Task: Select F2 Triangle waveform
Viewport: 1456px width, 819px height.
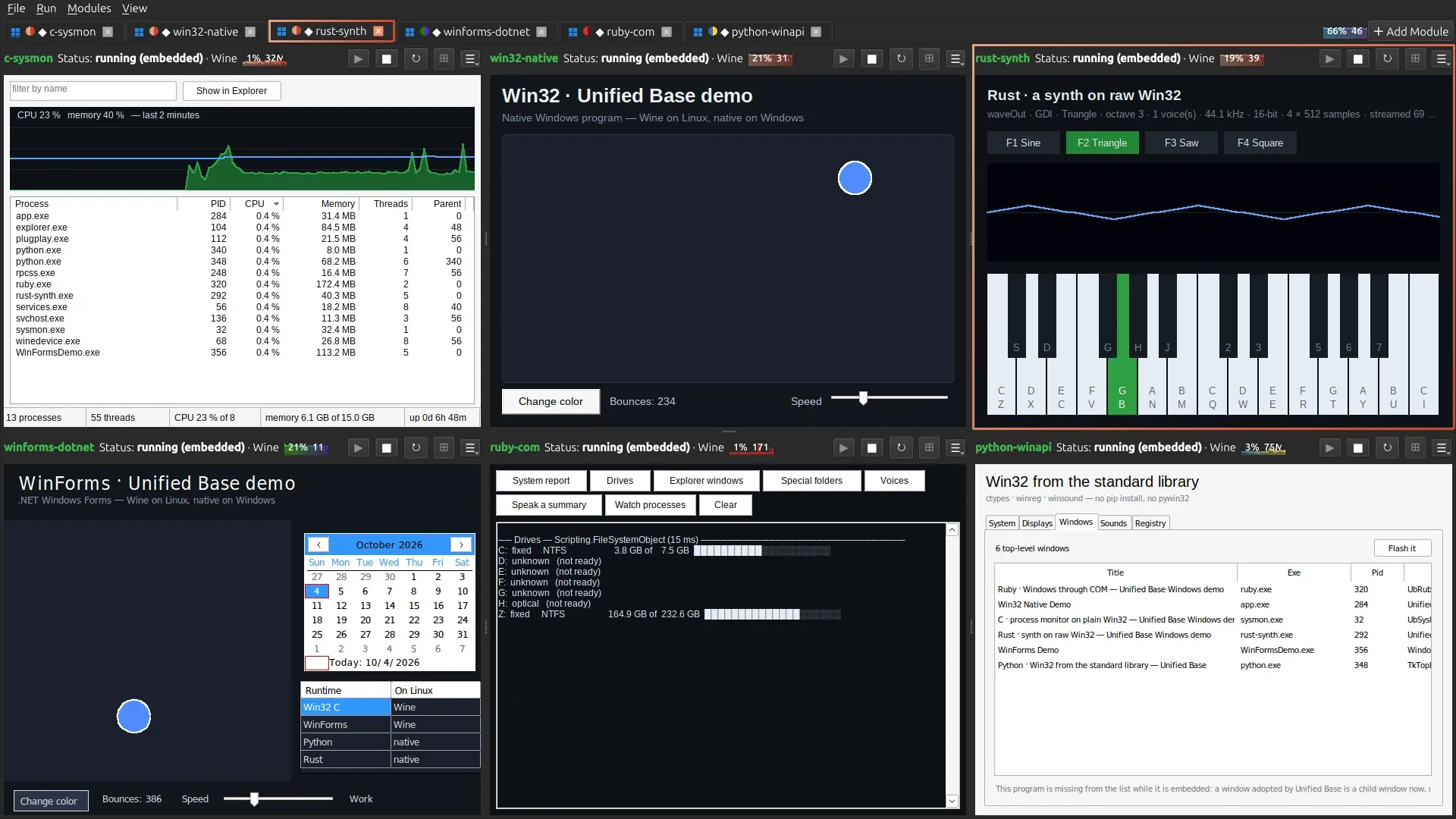Action: coord(1102,143)
